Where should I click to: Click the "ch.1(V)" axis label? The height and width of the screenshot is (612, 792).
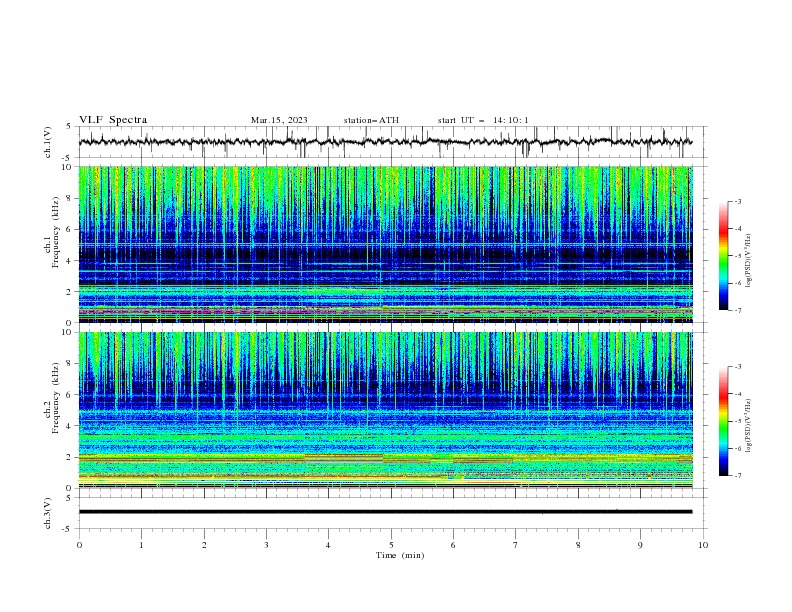pos(48,142)
